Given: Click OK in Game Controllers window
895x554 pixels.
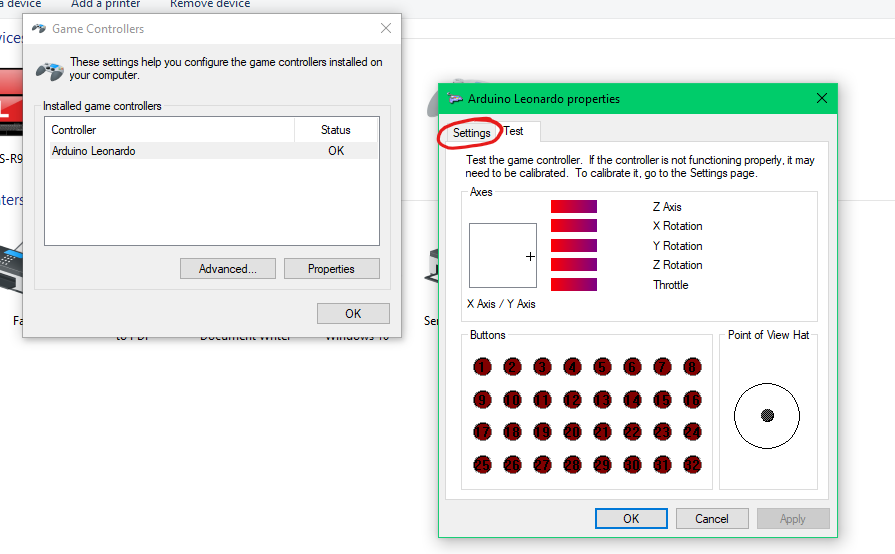Looking at the screenshot, I should 353,313.
